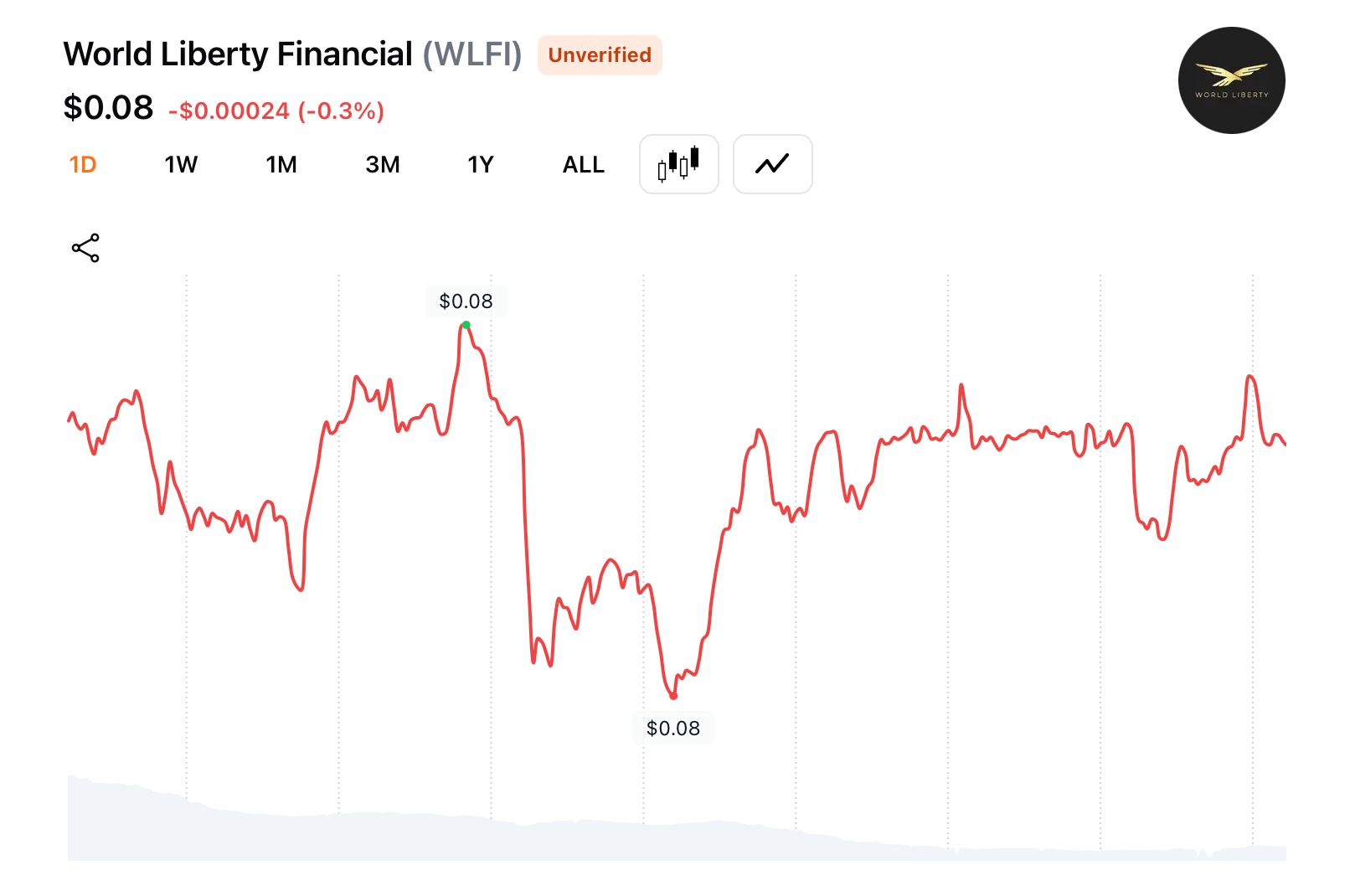Click the World Liberty logo
Image resolution: width=1350 pixels, height=896 pixels.
(x=1231, y=80)
